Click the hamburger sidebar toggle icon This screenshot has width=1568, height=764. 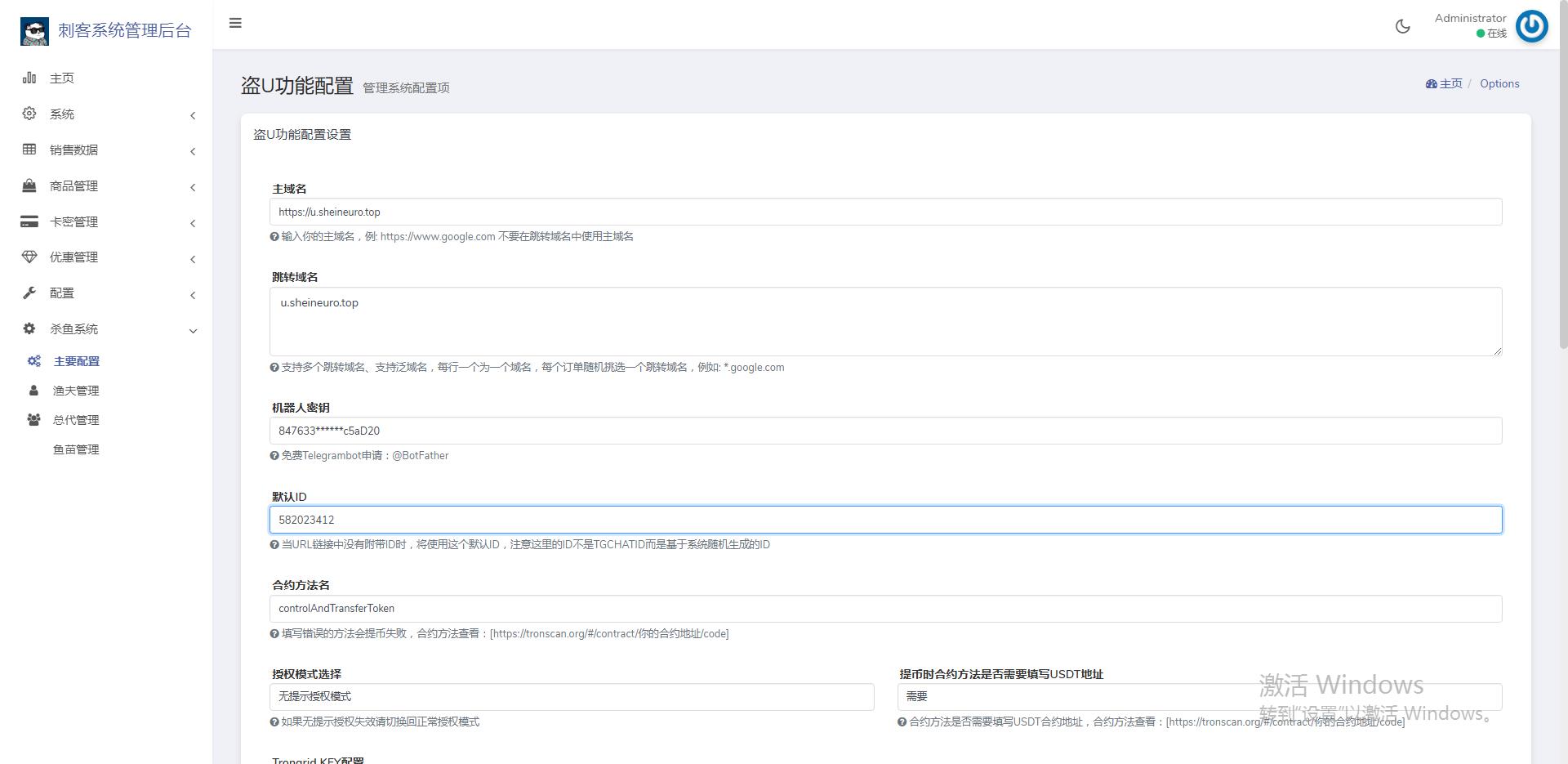click(235, 23)
